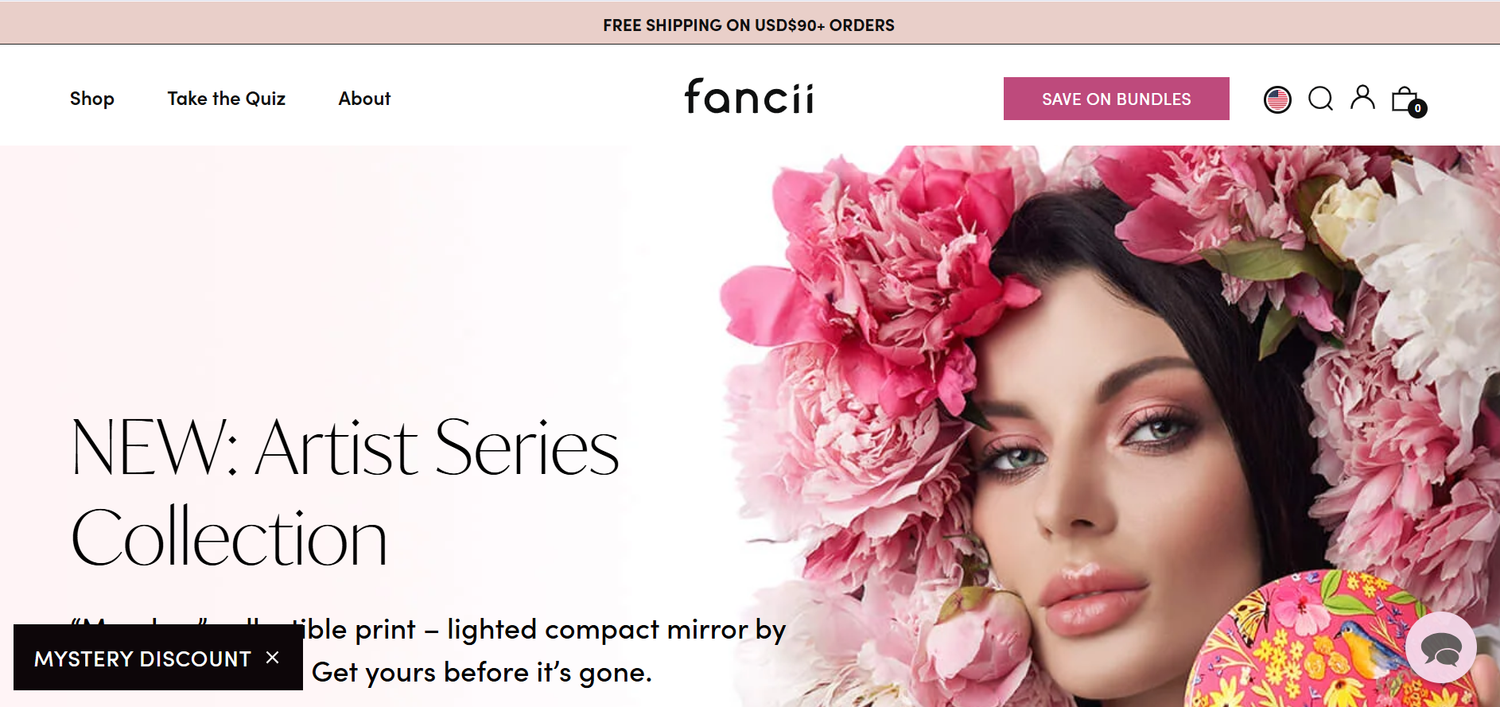Open the search magnifier icon

[1320, 99]
